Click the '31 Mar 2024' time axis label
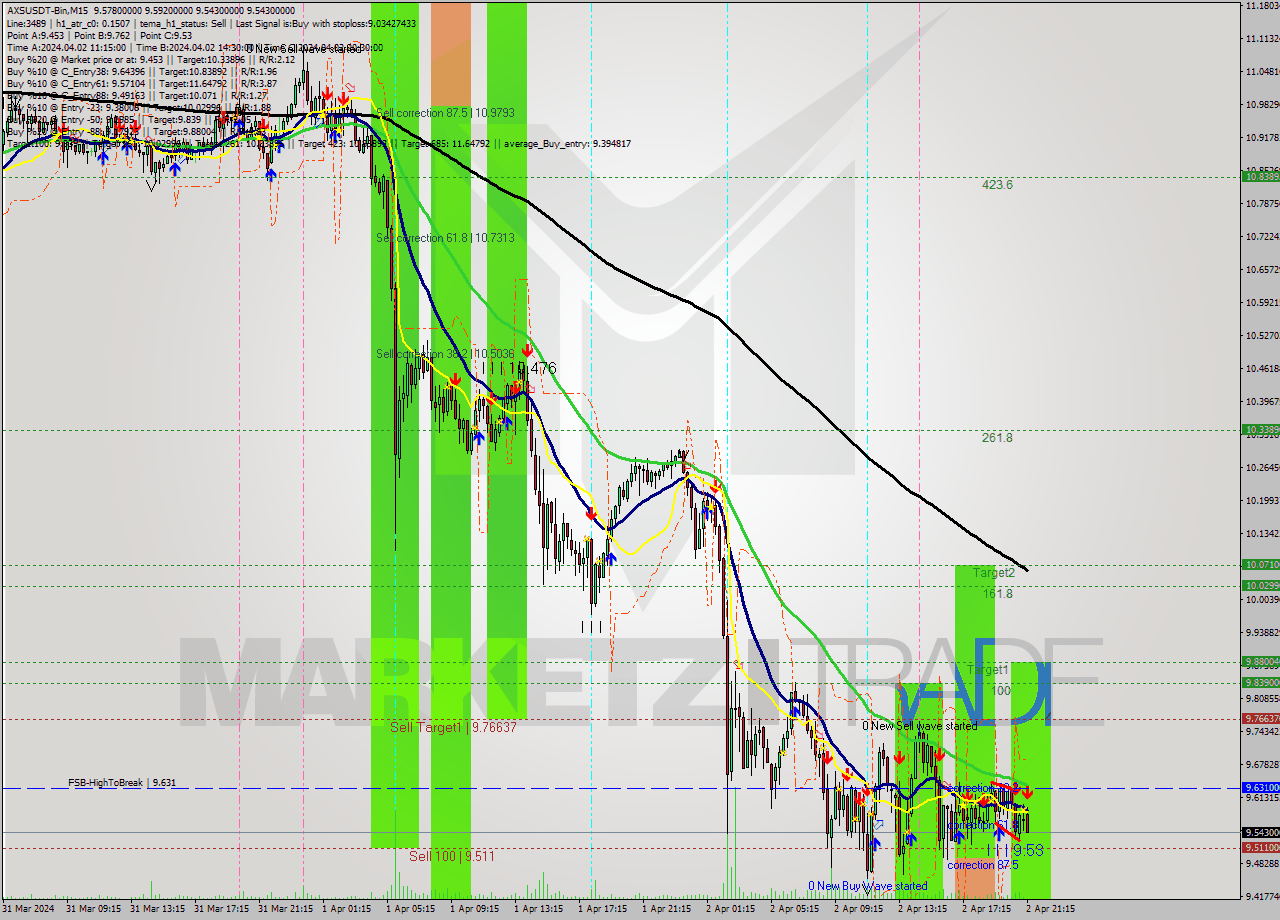1280x920 pixels. click(x=29, y=909)
